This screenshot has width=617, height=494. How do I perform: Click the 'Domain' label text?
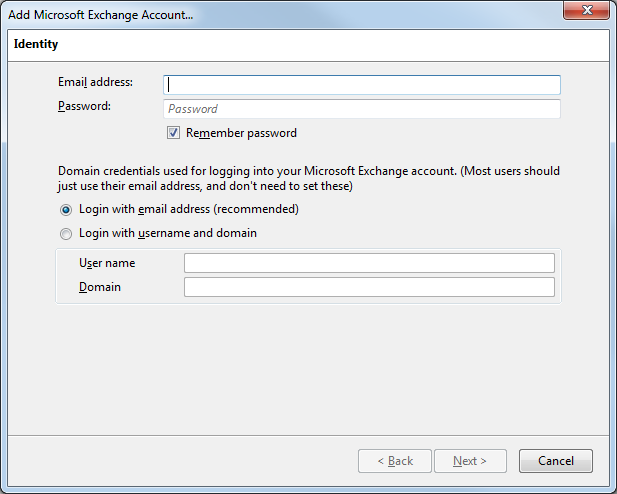tap(100, 287)
